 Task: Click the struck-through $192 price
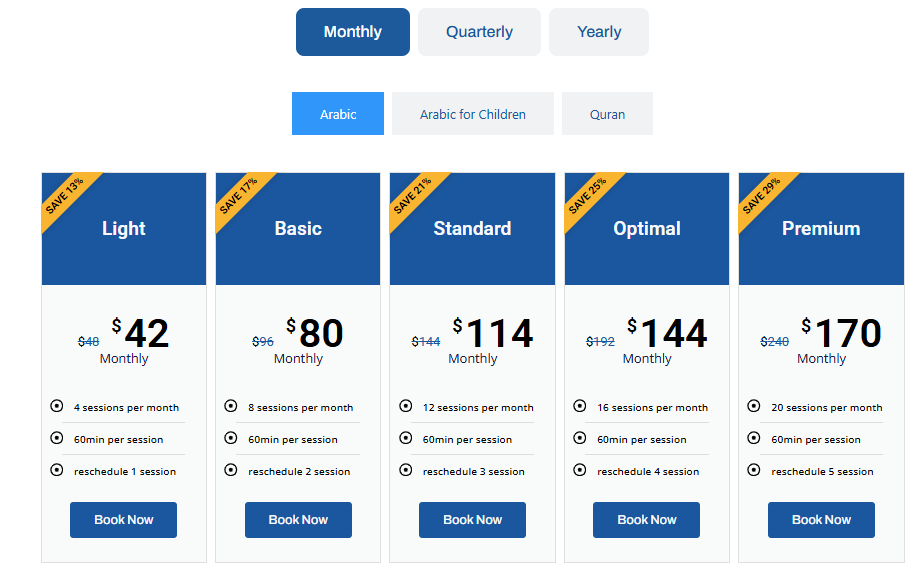tap(601, 342)
